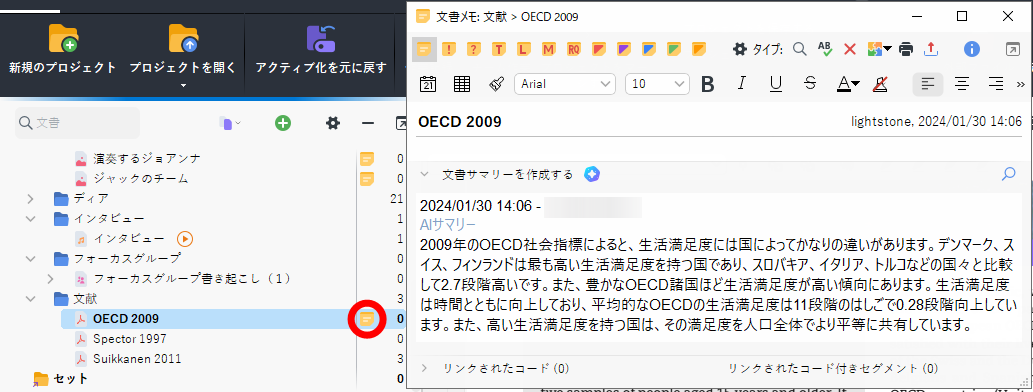Image resolution: width=1033 pixels, height=392 pixels.
Task: Insert date with the calendar icon
Action: [x=428, y=84]
